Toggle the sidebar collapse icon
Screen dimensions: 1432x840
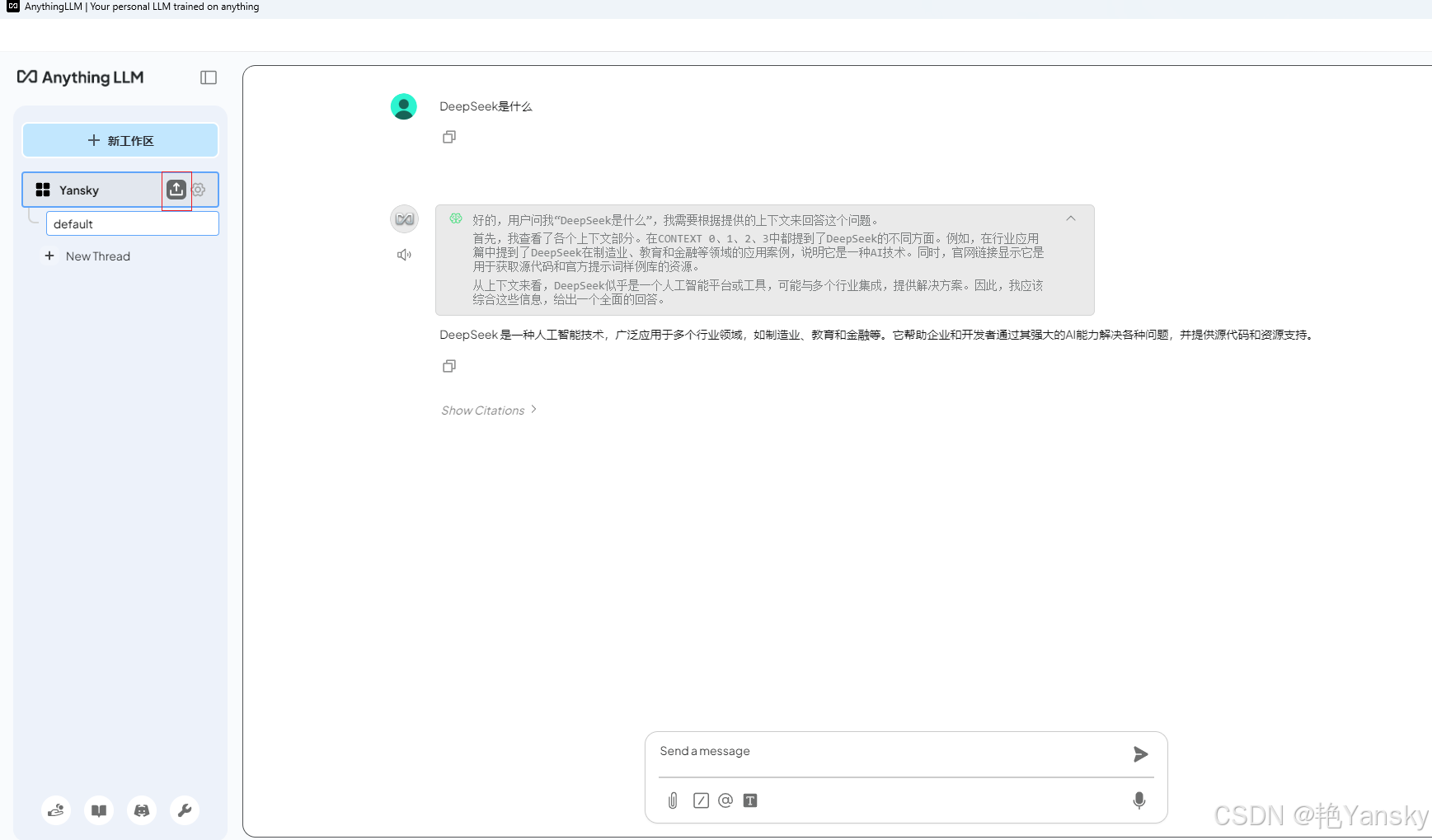pyautogui.click(x=209, y=77)
